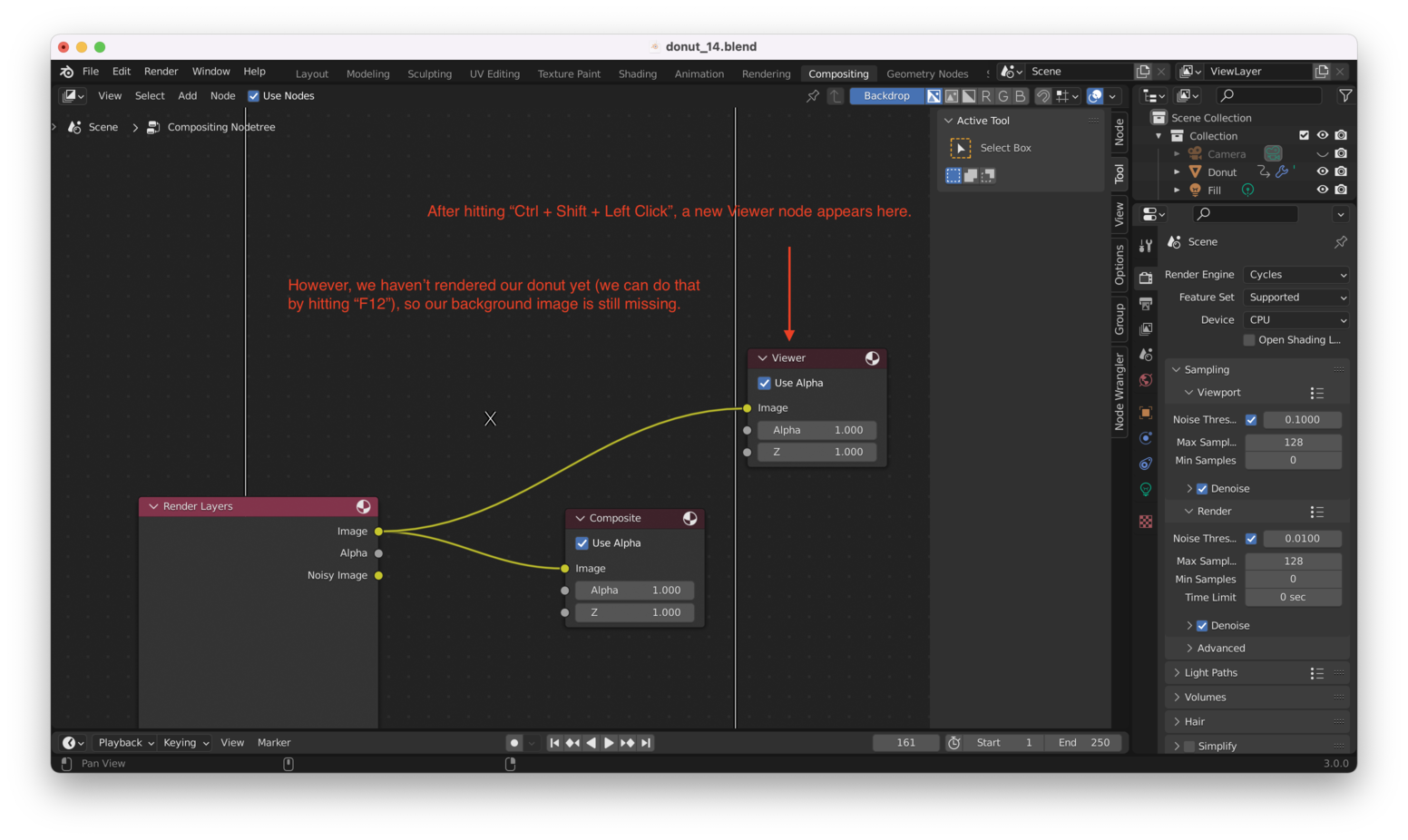
Task: Click play animation button in timeline
Action: [609, 743]
